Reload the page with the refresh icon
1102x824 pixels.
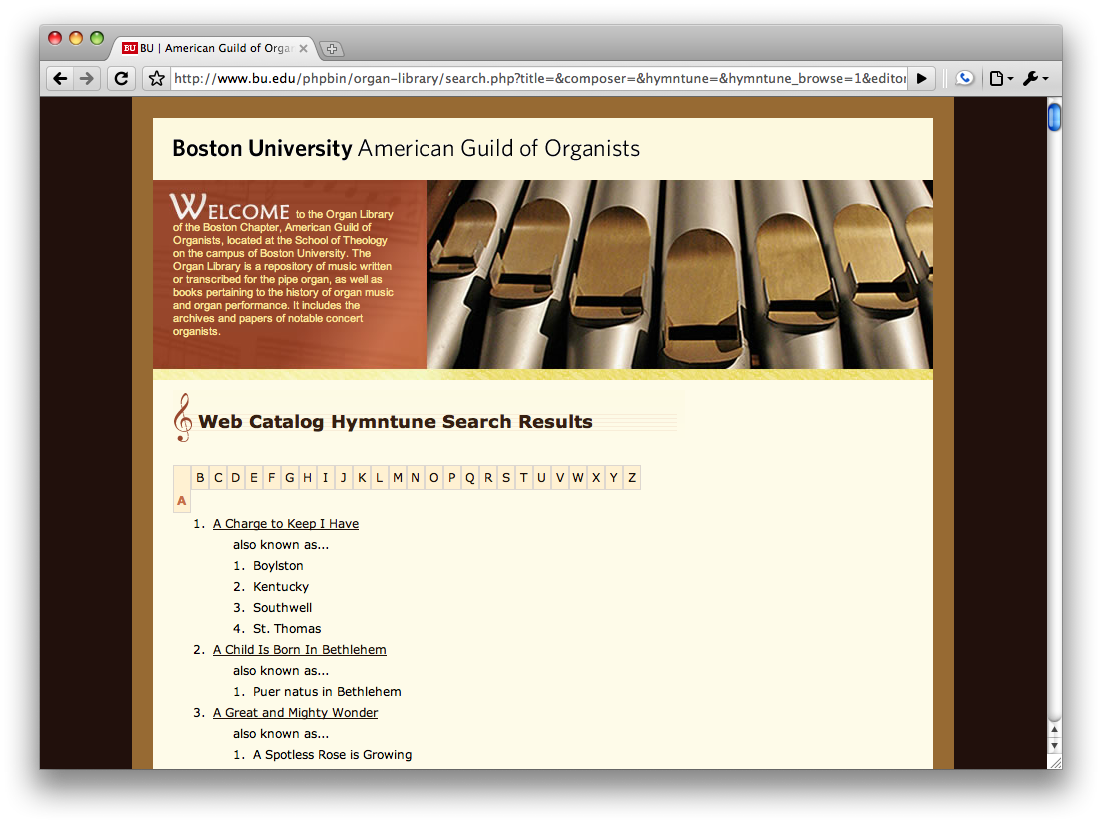(x=121, y=78)
